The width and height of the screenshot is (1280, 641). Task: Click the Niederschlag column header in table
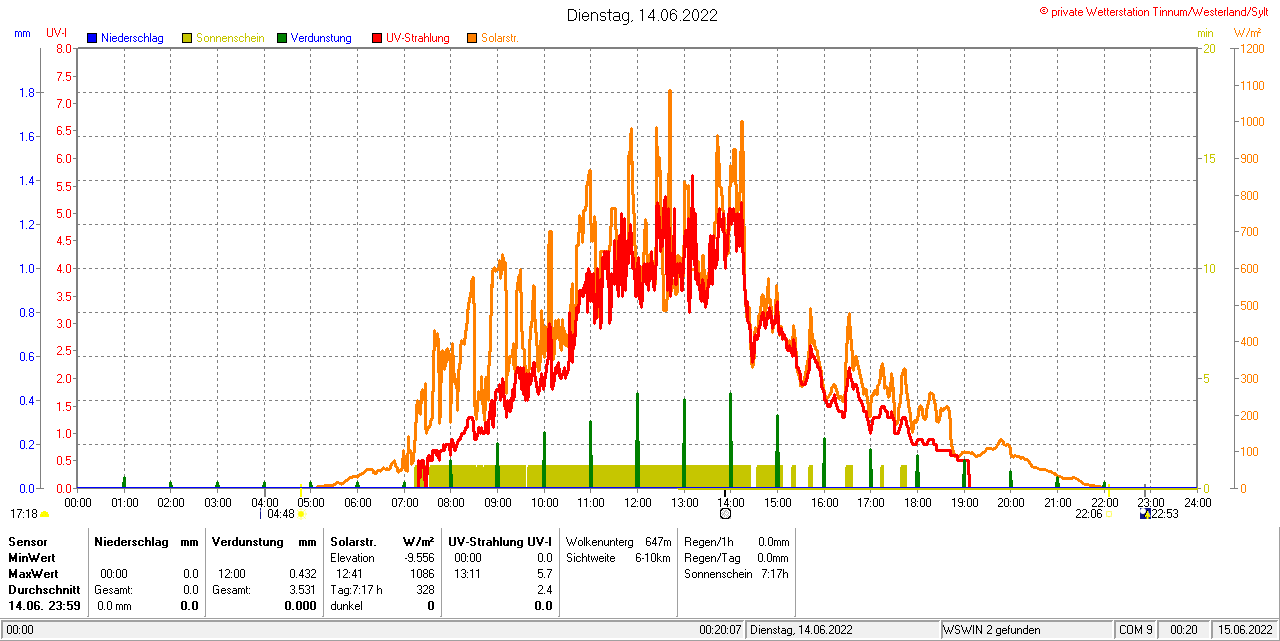pyautogui.click(x=130, y=541)
